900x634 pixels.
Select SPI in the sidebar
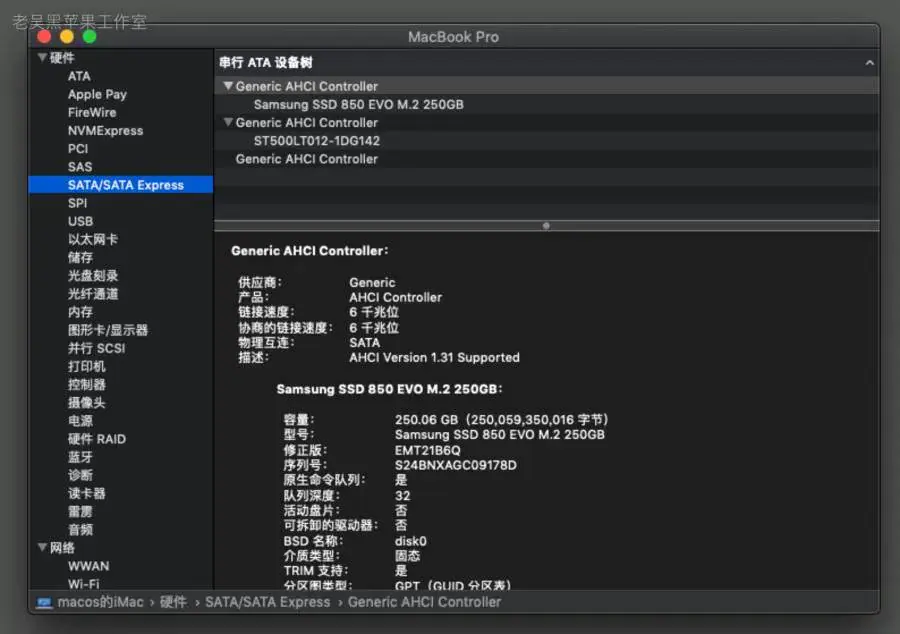point(77,203)
